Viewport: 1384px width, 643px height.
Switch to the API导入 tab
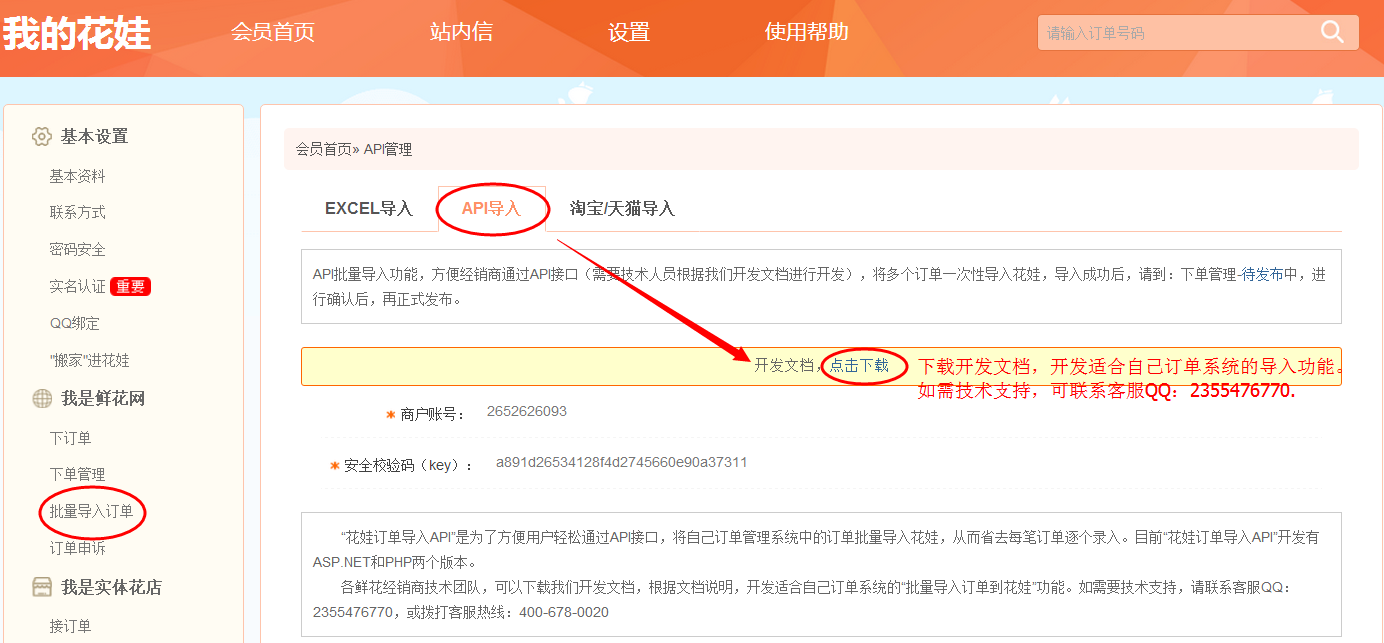[491, 209]
